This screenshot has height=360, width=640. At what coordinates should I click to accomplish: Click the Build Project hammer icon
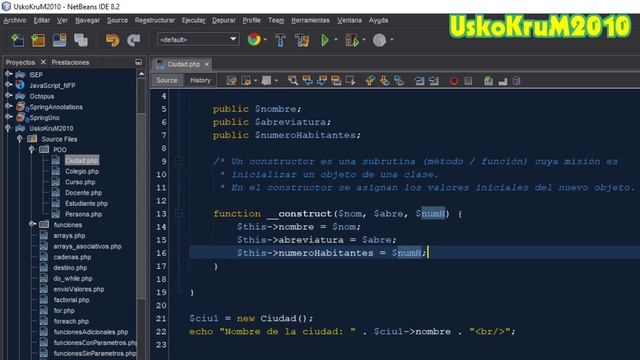point(280,40)
